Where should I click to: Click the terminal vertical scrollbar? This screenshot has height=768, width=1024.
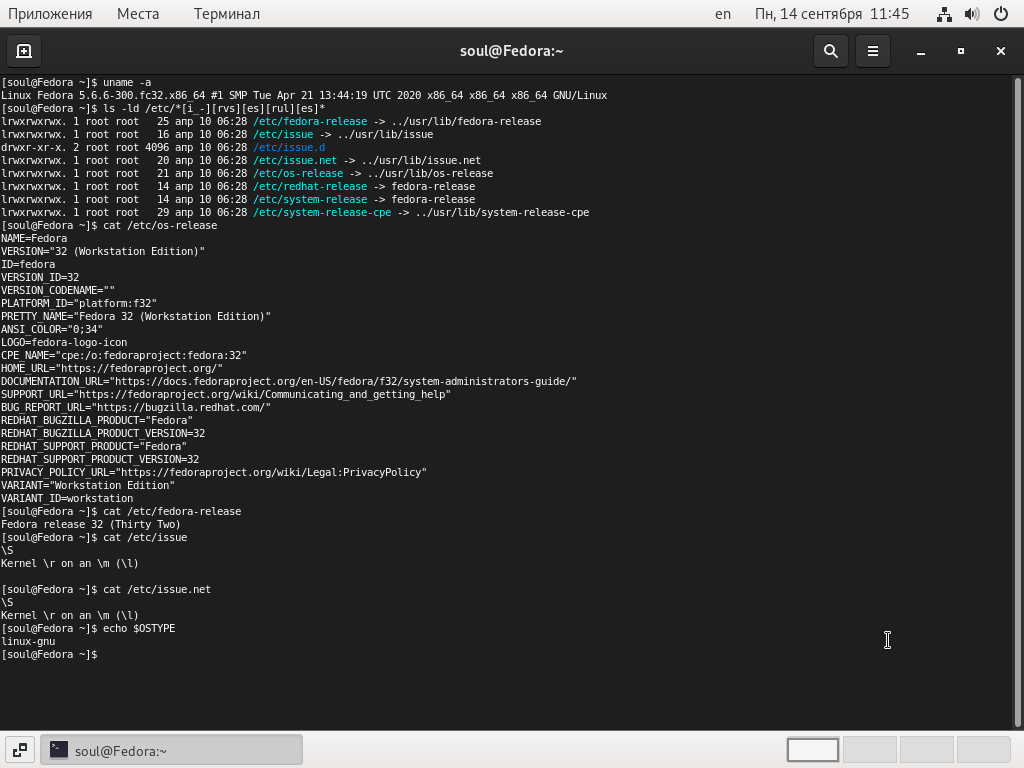[x=1017, y=402]
